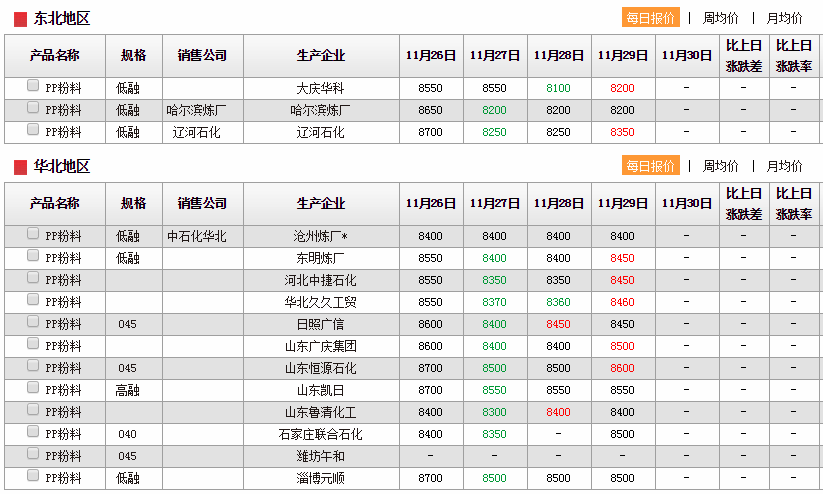
Task: Open 月均价 tab in 东北地区 section
Action: [x=784, y=18]
